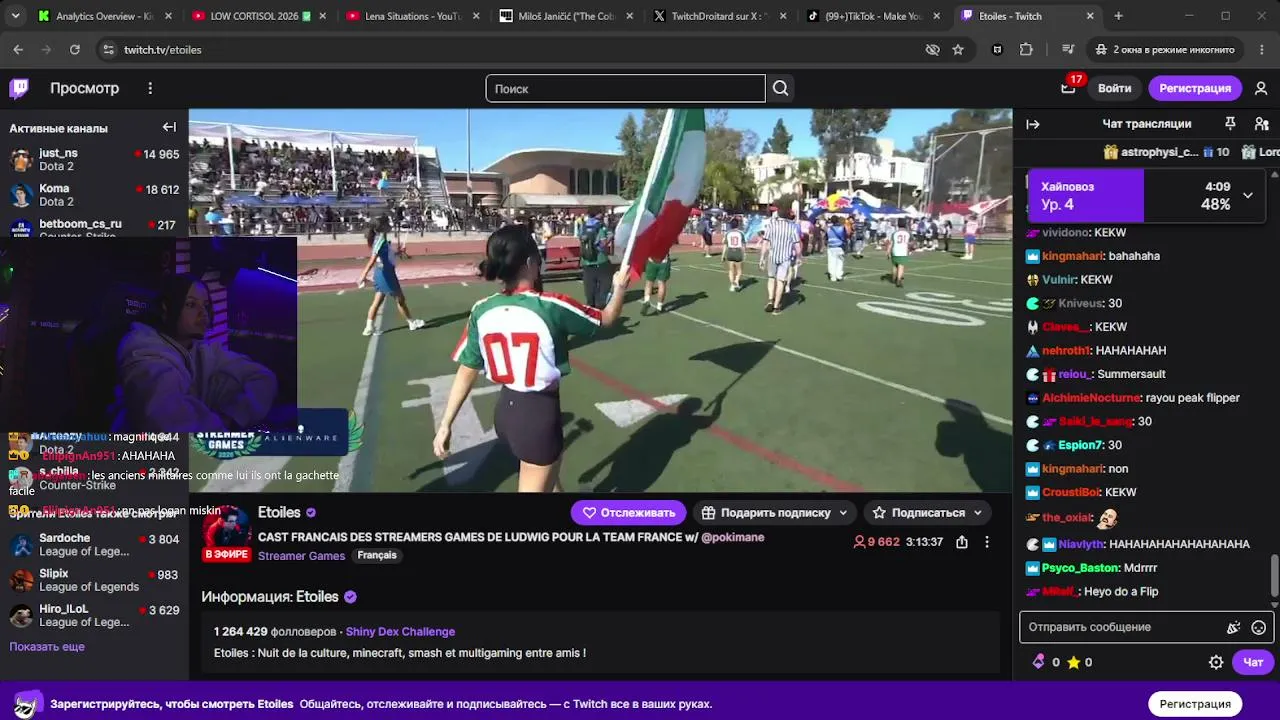Open a new browser tab
The image size is (1280, 720).
(1118, 16)
